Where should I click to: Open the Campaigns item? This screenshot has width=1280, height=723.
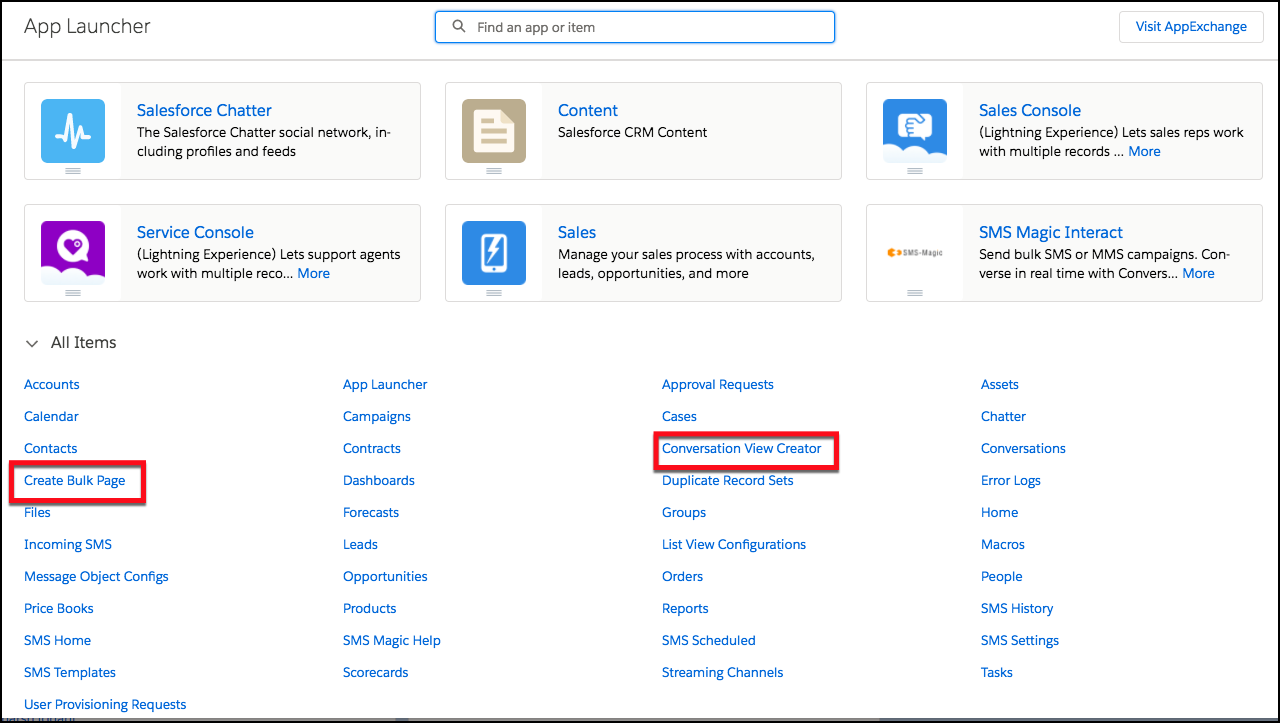(377, 417)
